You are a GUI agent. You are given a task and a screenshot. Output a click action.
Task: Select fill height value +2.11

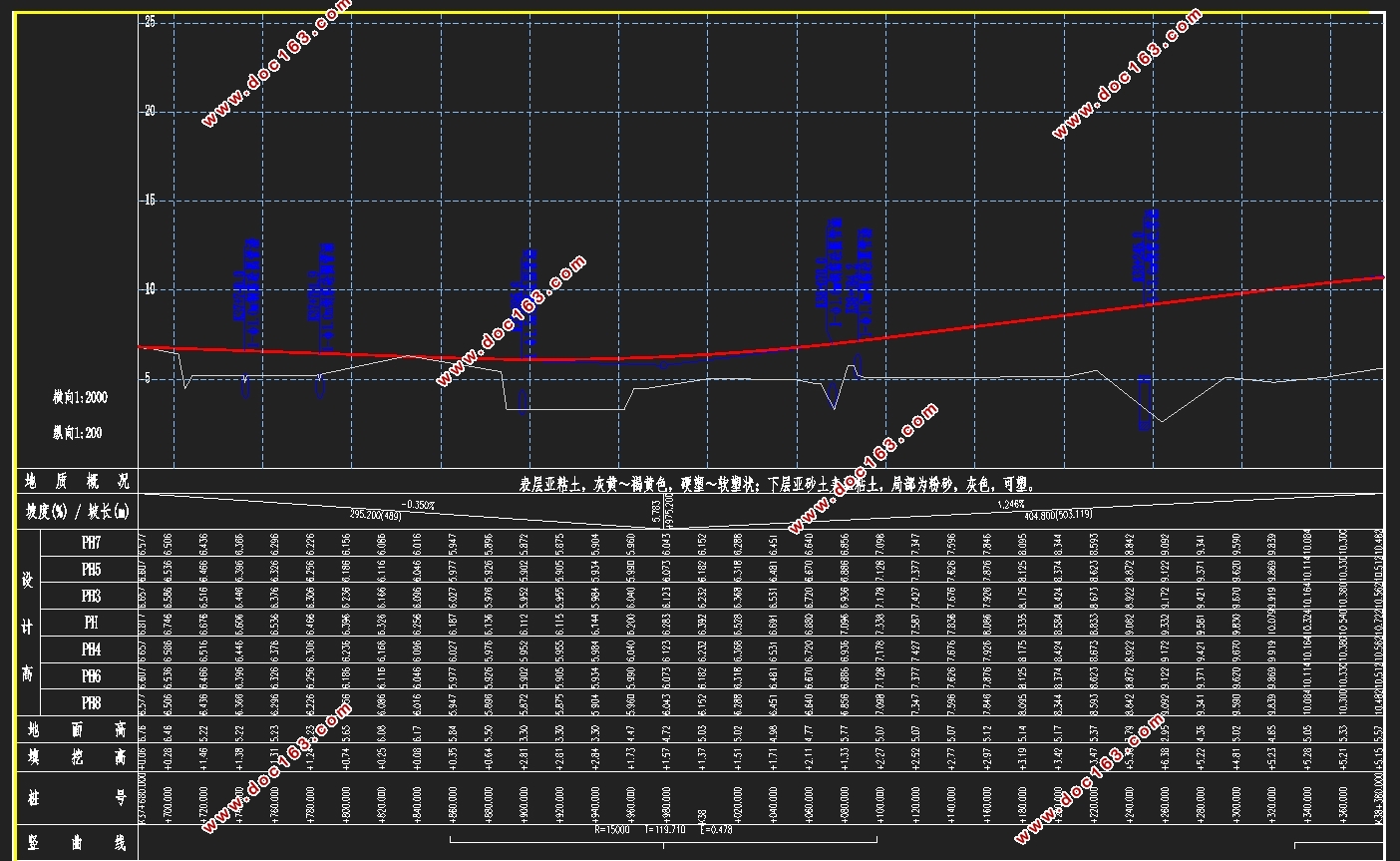coord(809,757)
